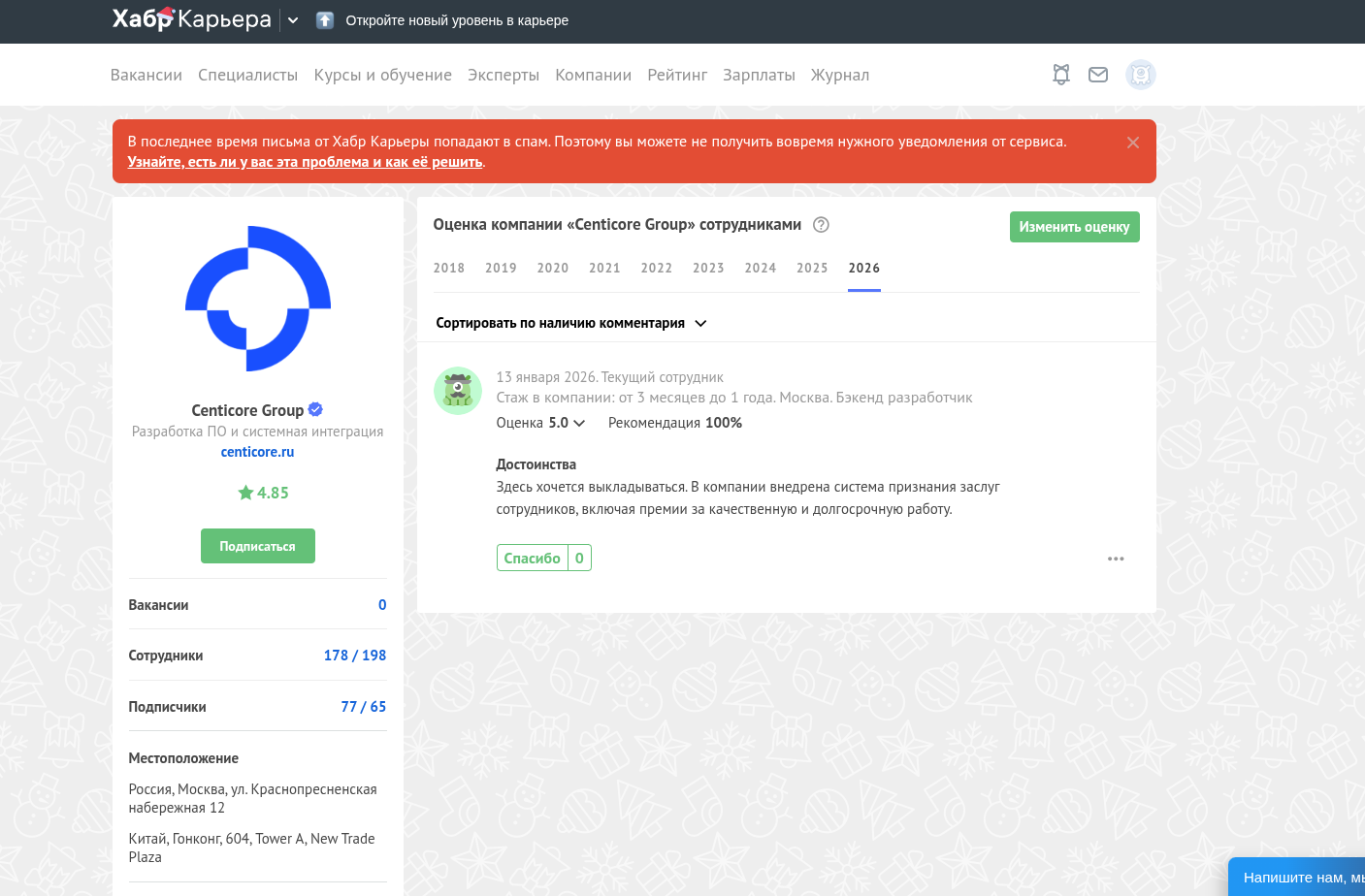The image size is (1365, 896).
Task: Expand the Habr services chevron dropdown
Action: point(293,20)
